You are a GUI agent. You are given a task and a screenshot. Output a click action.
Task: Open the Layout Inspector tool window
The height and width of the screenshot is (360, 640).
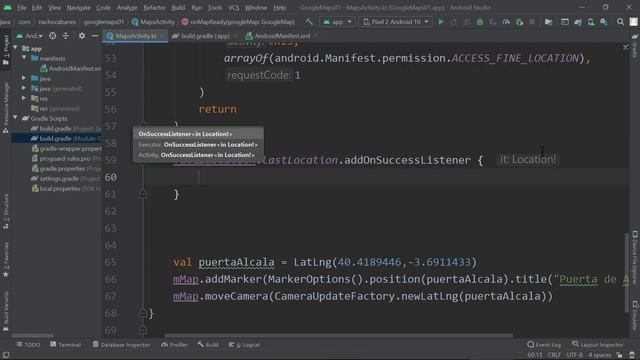[x=598, y=345]
